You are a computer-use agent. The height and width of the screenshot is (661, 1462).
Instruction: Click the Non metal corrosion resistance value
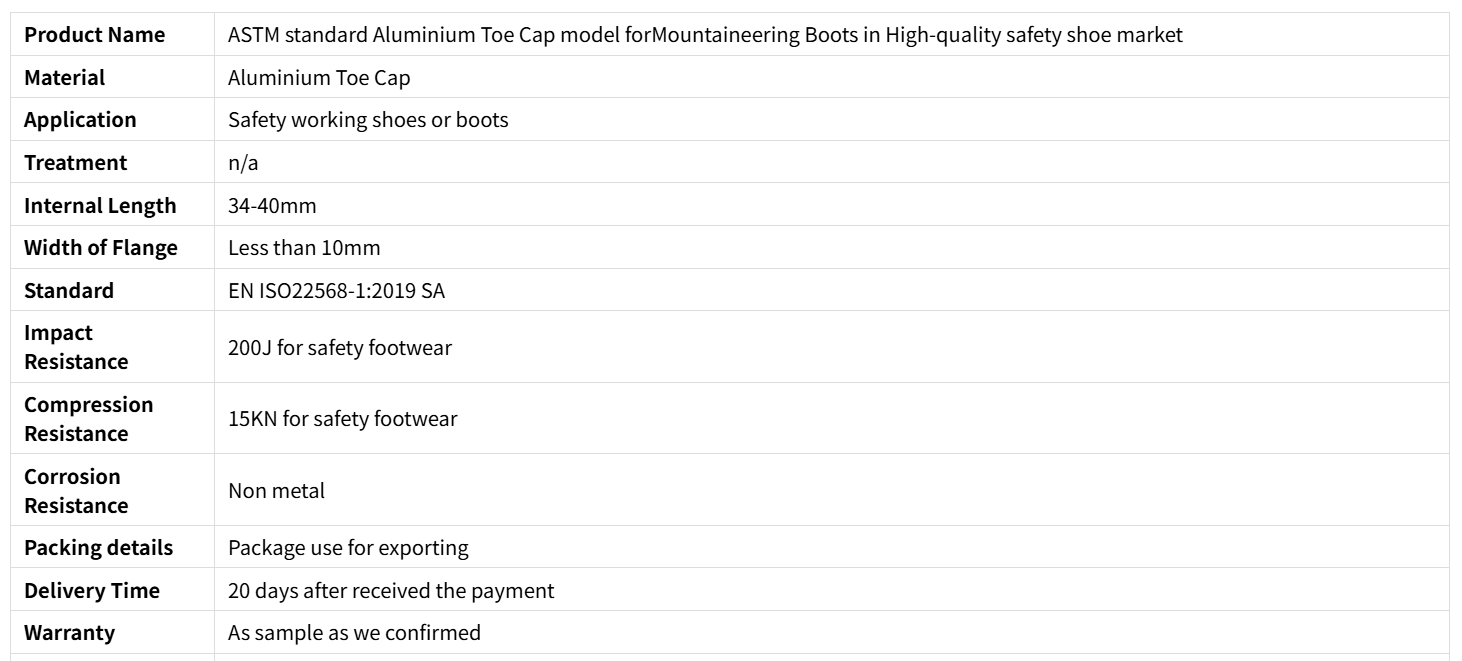point(276,490)
